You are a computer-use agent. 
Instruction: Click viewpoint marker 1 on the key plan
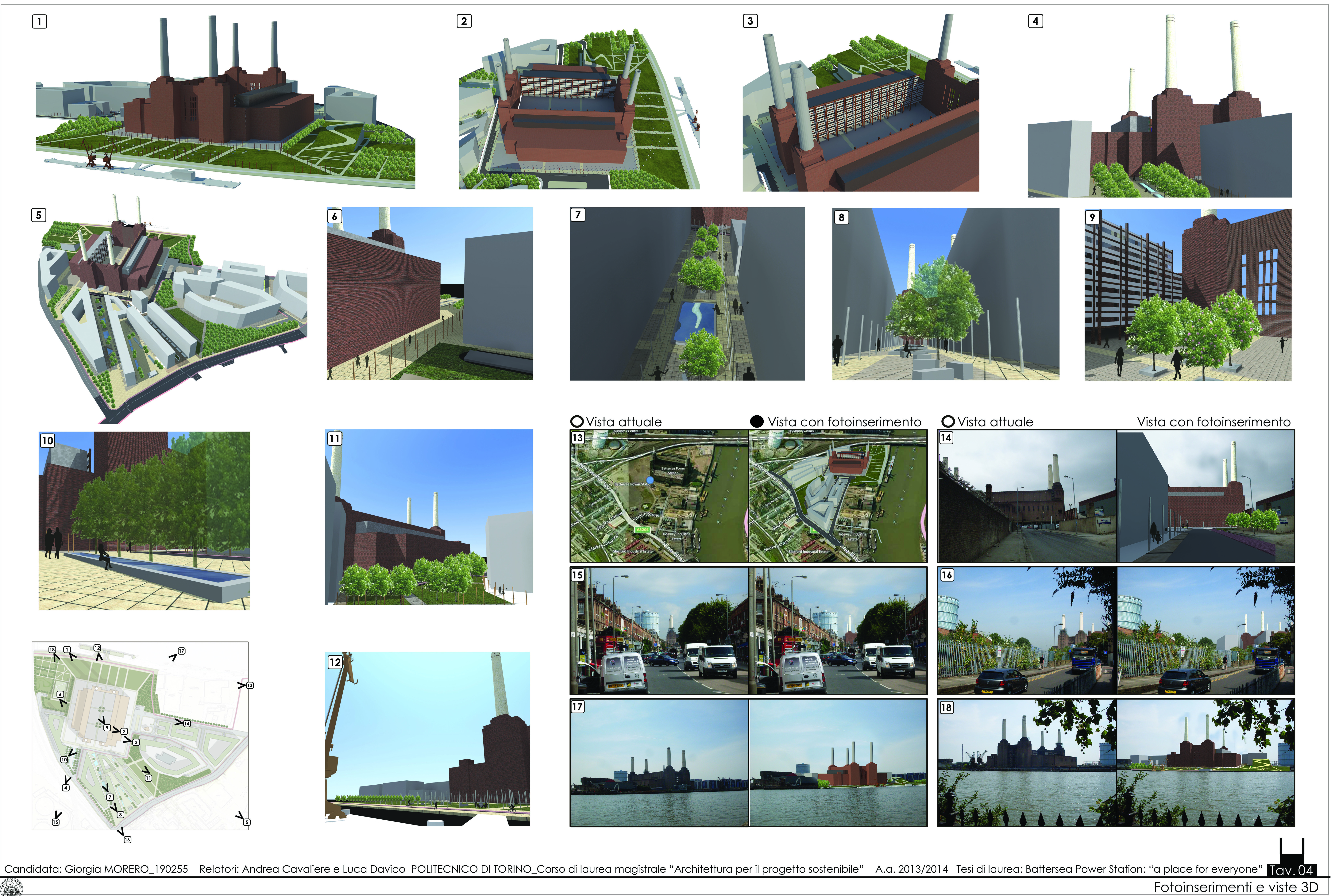point(67,650)
